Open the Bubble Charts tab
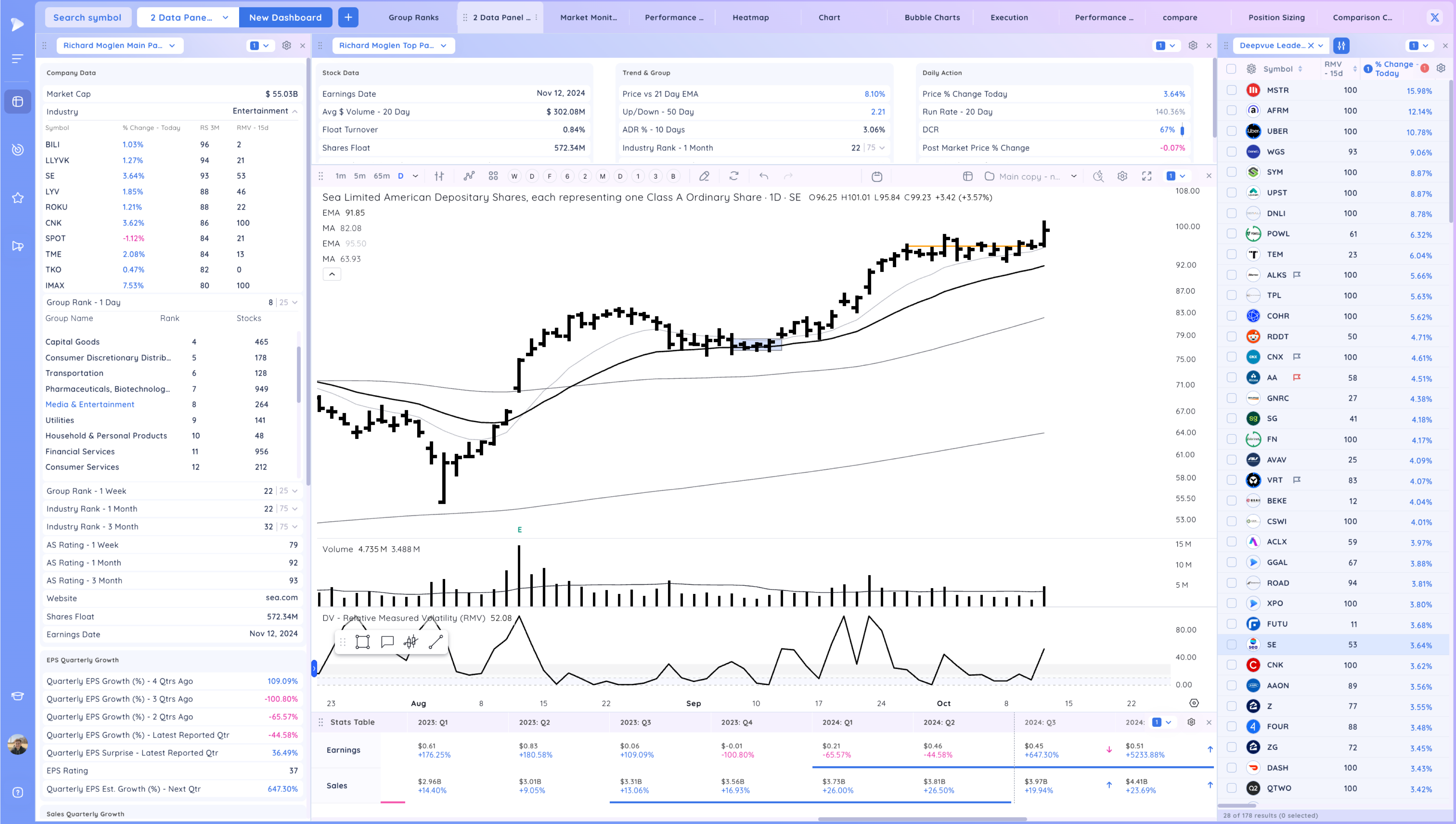1456x824 pixels. pos(931,17)
